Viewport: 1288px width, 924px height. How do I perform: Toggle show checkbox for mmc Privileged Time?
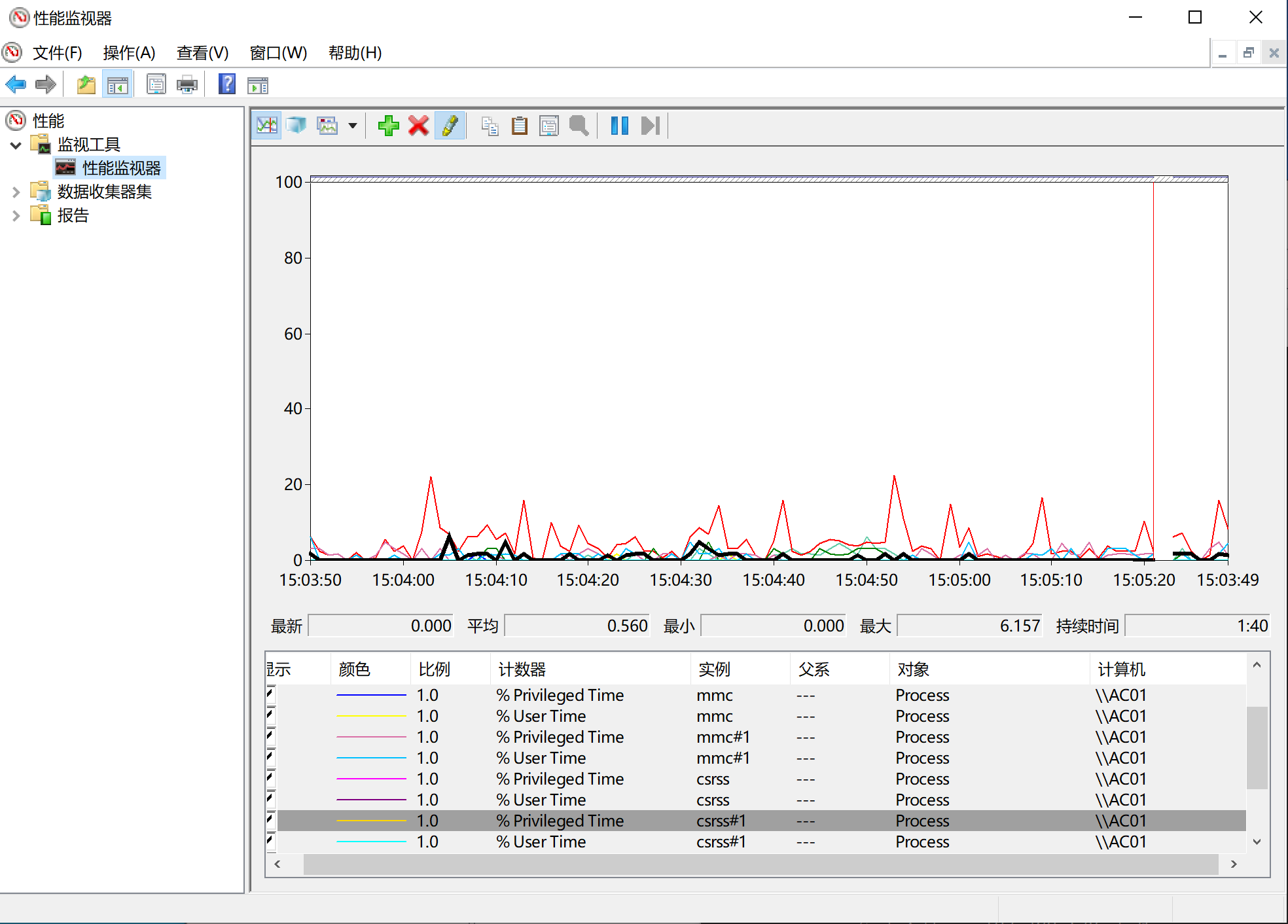270,694
